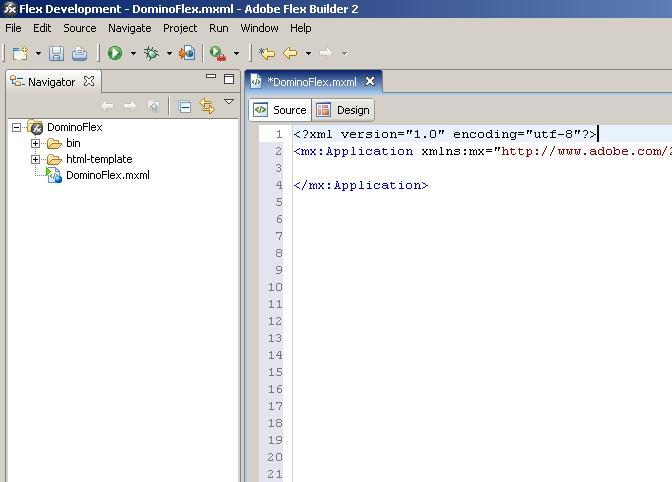Open the Back history dropdown arrow
This screenshot has height=482, width=672.
(x=308, y=54)
